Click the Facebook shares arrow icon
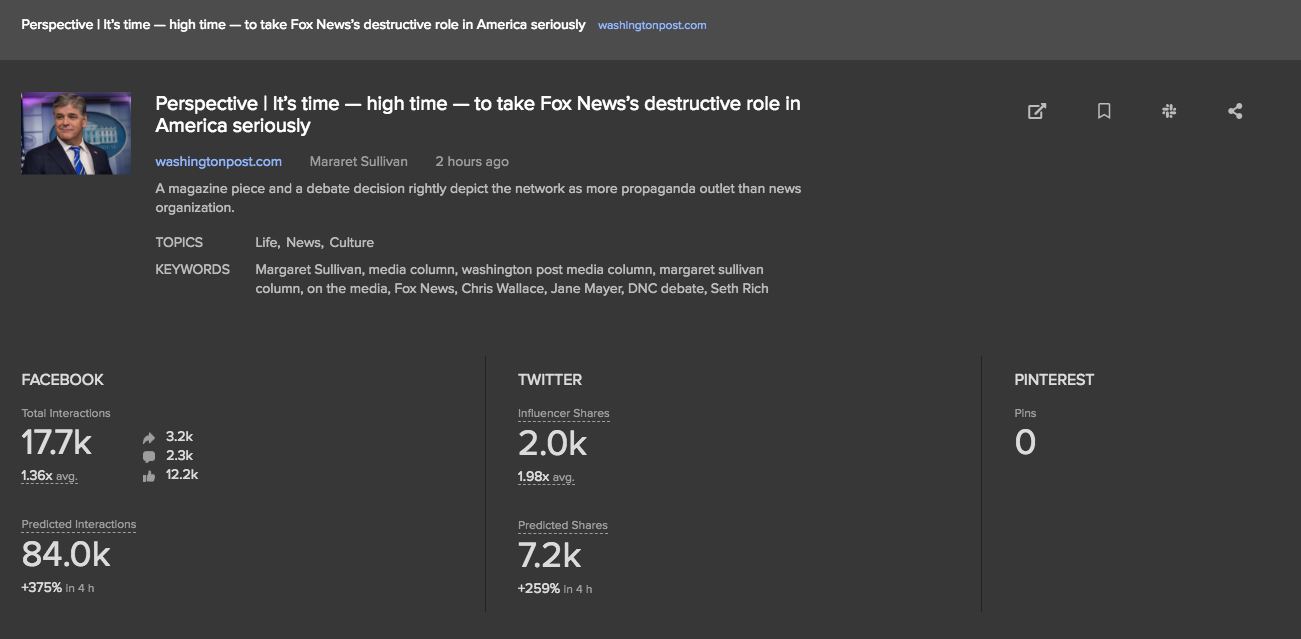This screenshot has width=1301, height=639. point(149,437)
